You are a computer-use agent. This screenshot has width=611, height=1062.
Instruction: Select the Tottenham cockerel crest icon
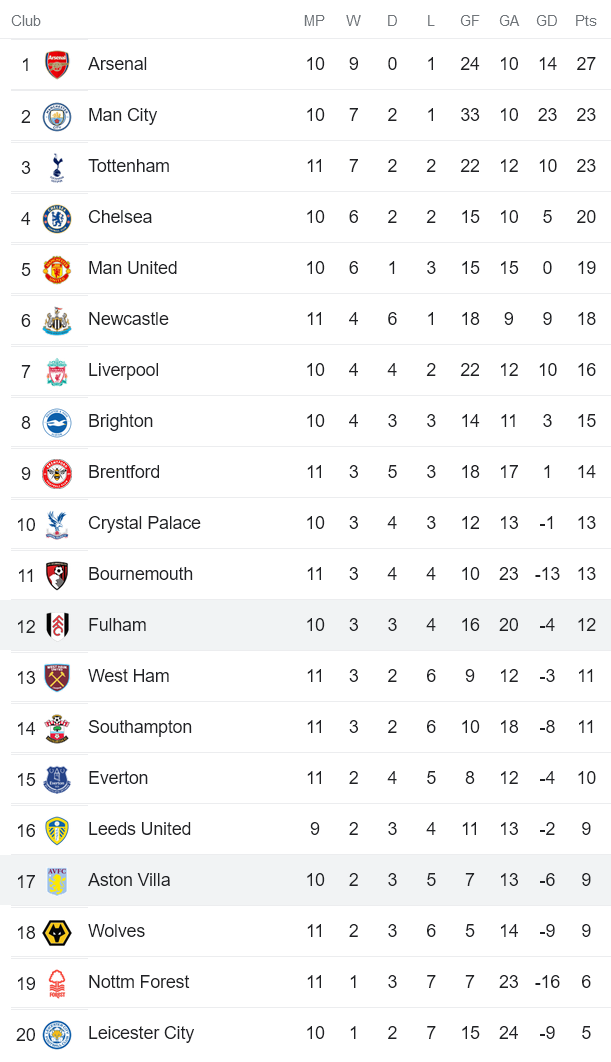click(x=57, y=167)
